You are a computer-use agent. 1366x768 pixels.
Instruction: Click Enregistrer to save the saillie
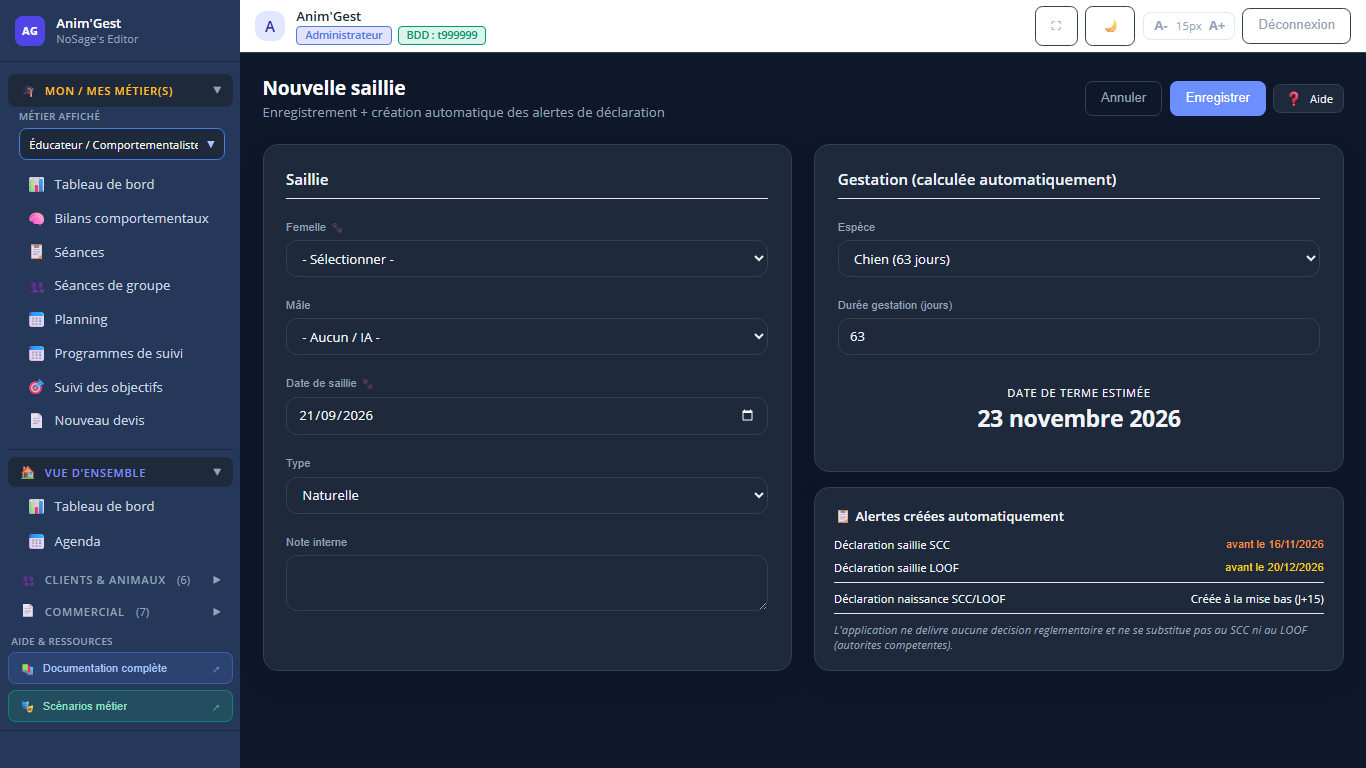(x=1218, y=98)
